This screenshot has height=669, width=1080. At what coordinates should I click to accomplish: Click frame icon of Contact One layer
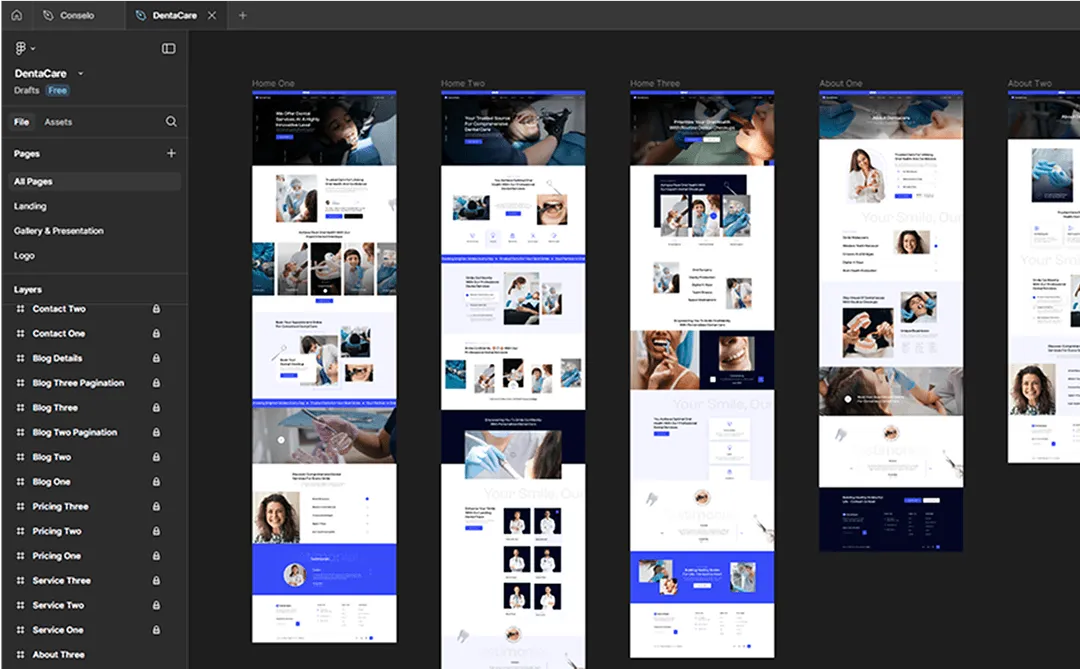pyautogui.click(x=21, y=333)
